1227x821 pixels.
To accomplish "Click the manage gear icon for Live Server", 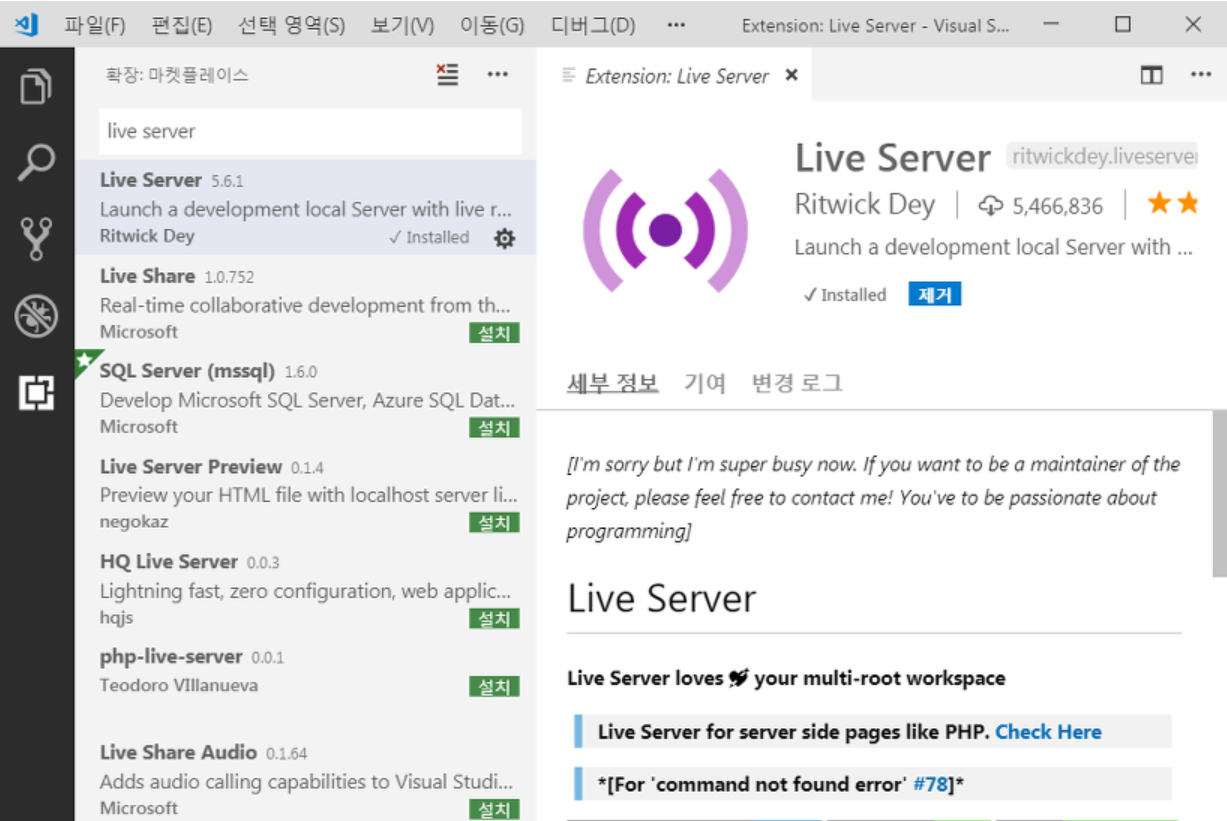I will point(505,238).
